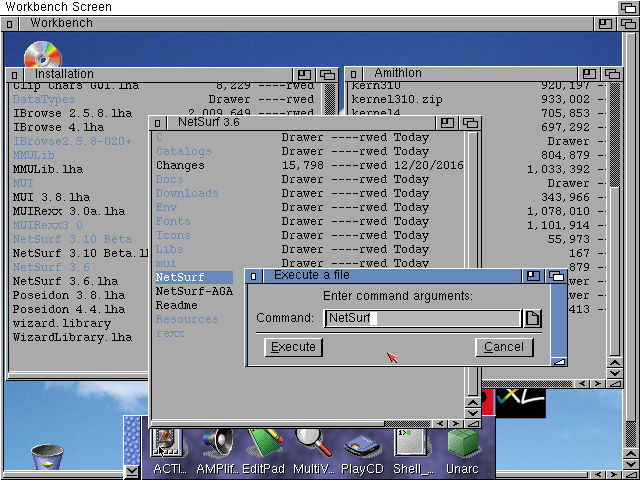Click NetSurf 3.6 scroll right arrow
Viewport: 640px width, 480px height.
456,424
